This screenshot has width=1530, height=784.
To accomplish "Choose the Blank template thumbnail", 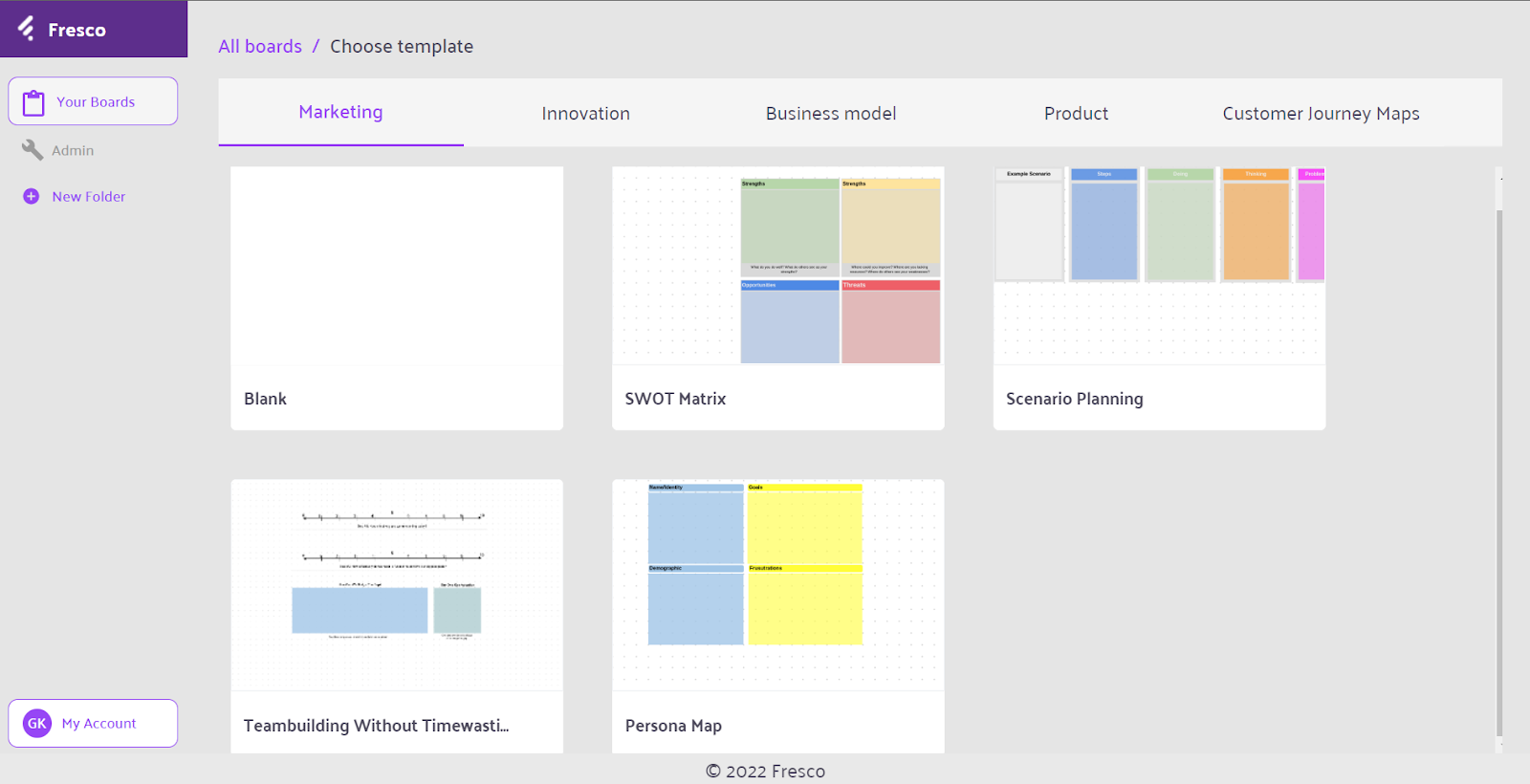I will 397,266.
